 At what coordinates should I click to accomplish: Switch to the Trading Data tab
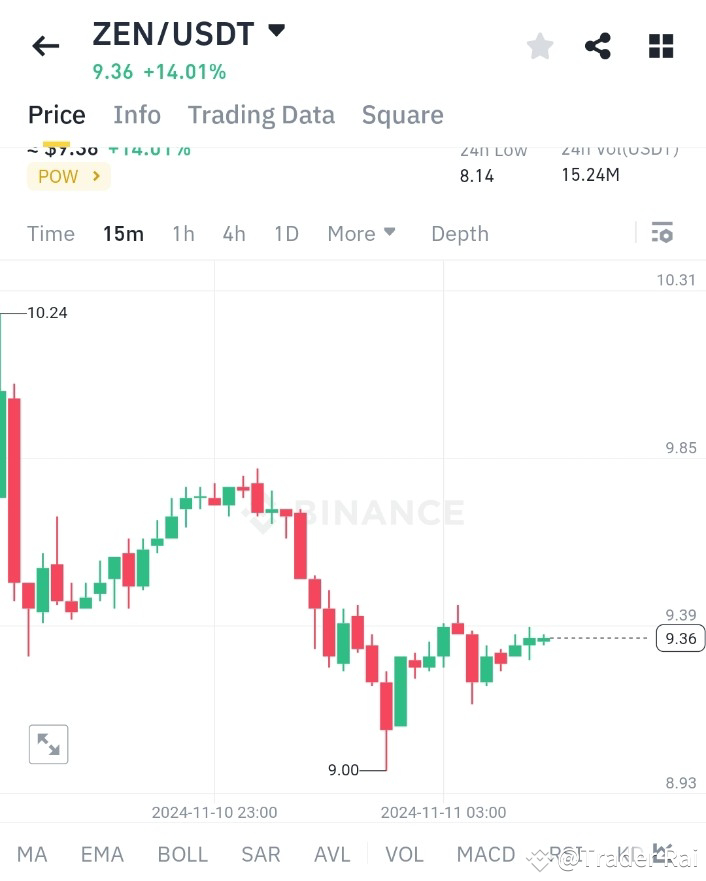(261, 114)
